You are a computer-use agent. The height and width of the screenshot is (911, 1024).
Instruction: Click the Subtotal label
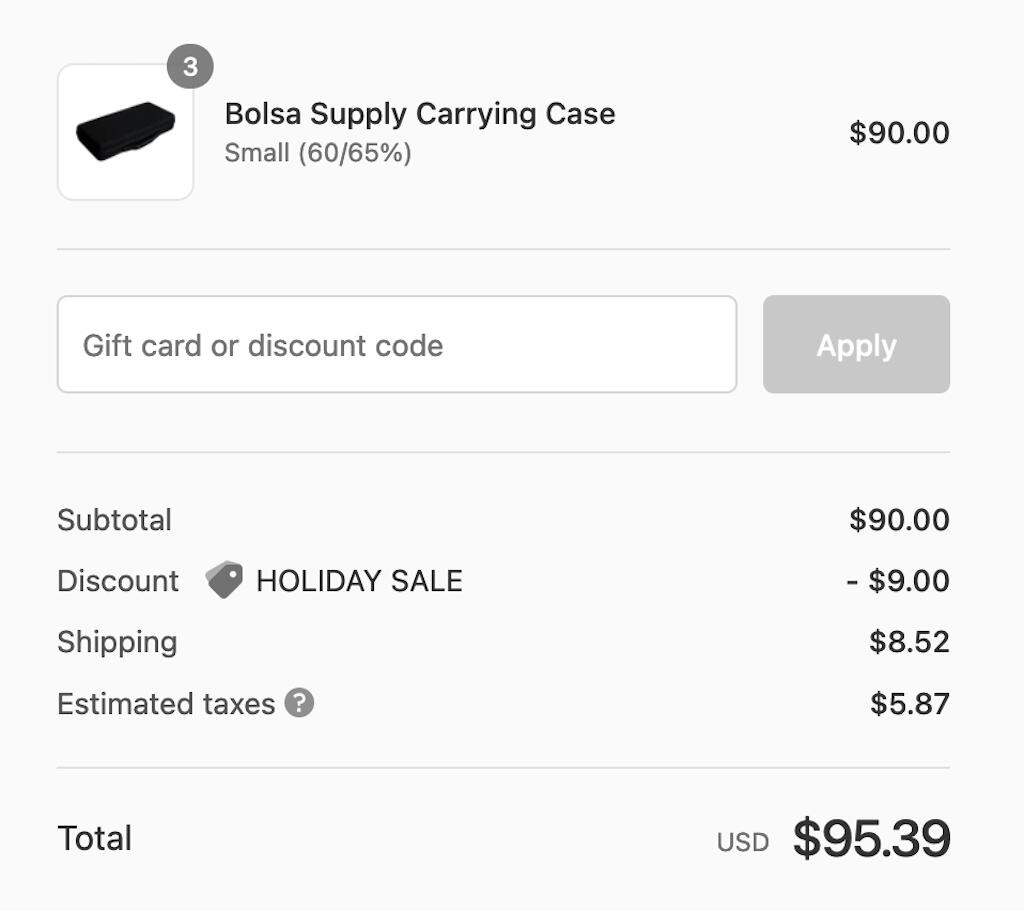(114, 520)
